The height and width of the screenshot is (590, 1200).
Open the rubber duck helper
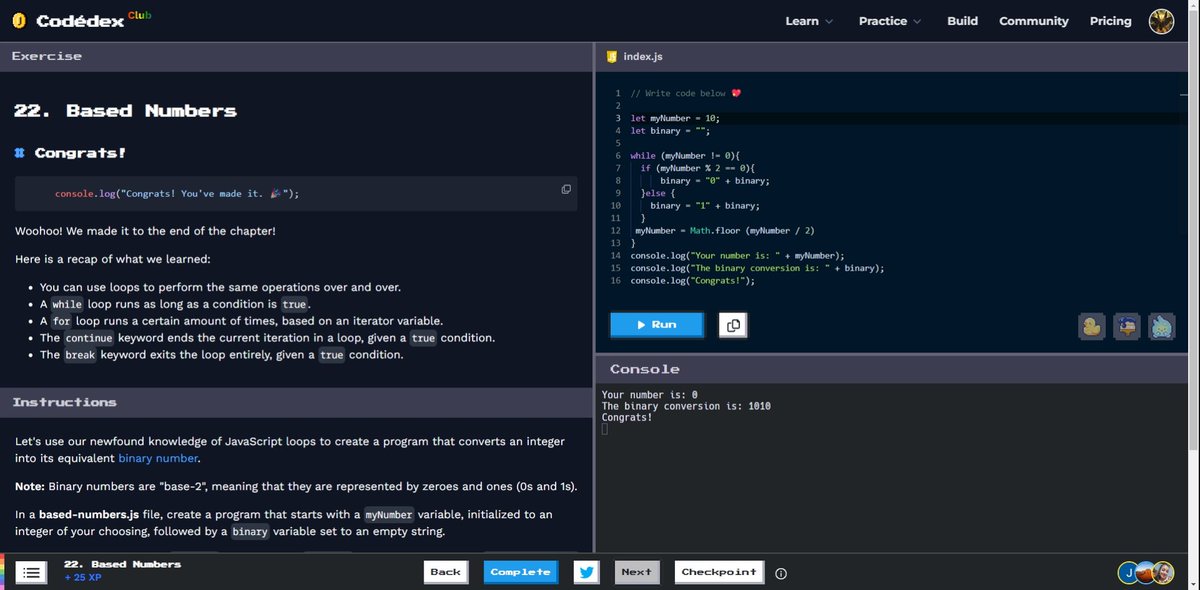point(1091,326)
